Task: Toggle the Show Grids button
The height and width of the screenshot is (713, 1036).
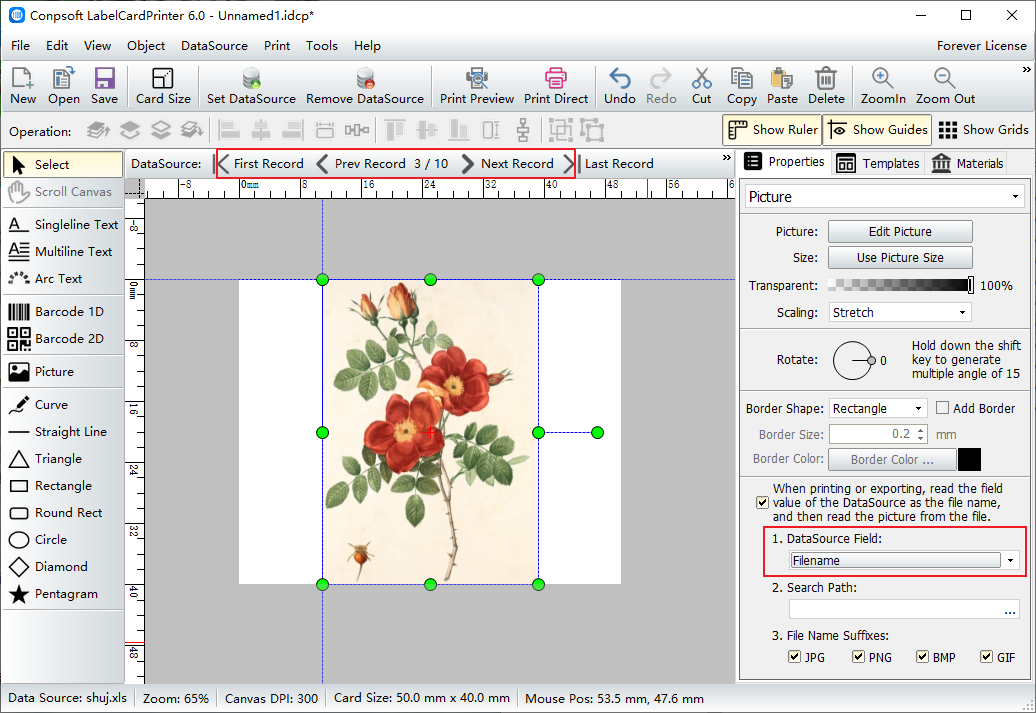Action: pos(983,130)
